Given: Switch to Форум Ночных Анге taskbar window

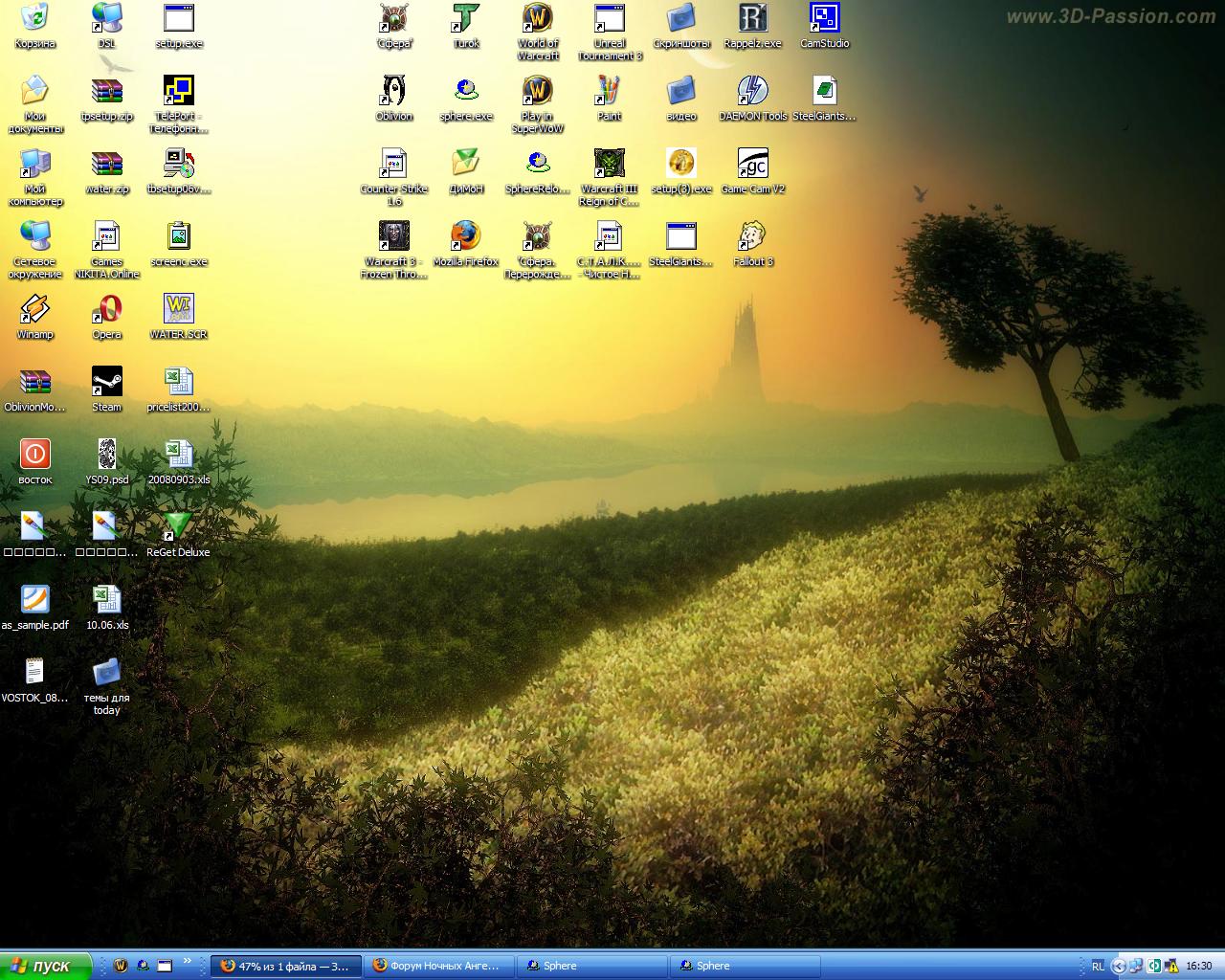Looking at the screenshot, I should (x=439, y=966).
